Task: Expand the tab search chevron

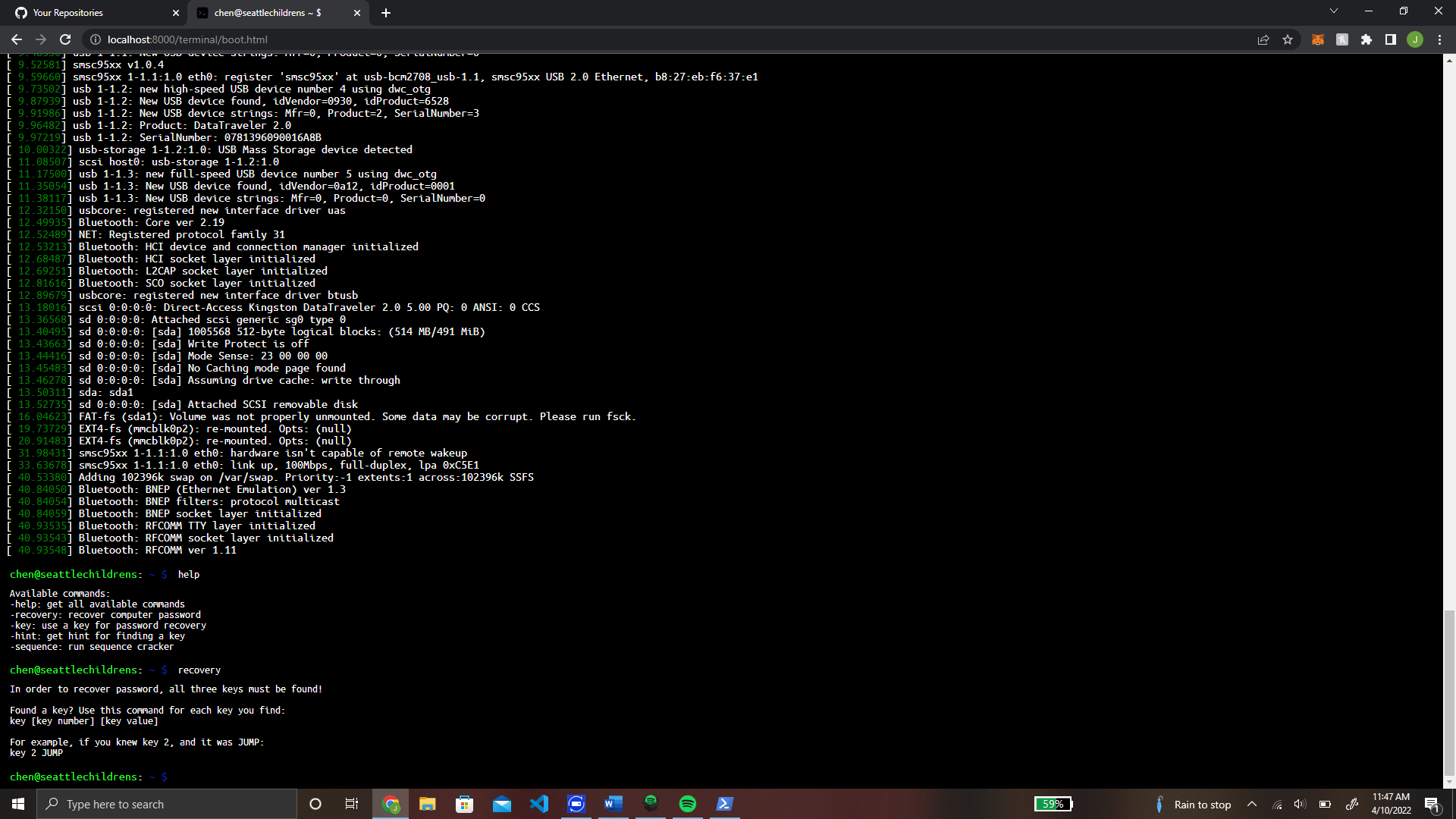Action: point(1334,11)
